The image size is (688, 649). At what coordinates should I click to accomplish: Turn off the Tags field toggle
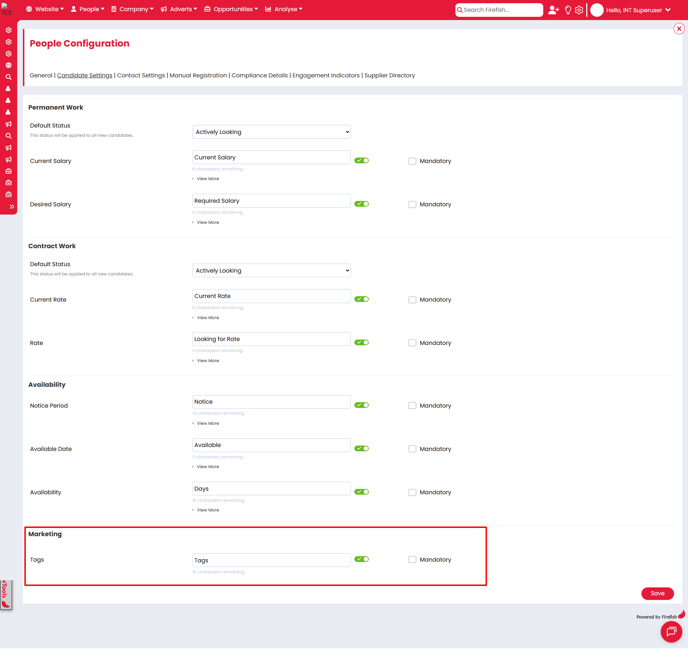tap(361, 559)
